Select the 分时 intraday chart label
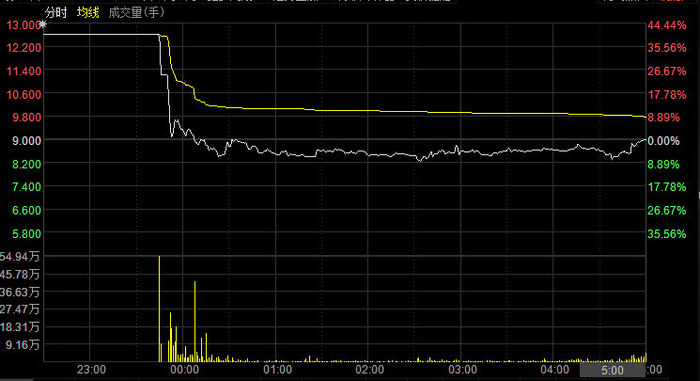 [x=56, y=13]
